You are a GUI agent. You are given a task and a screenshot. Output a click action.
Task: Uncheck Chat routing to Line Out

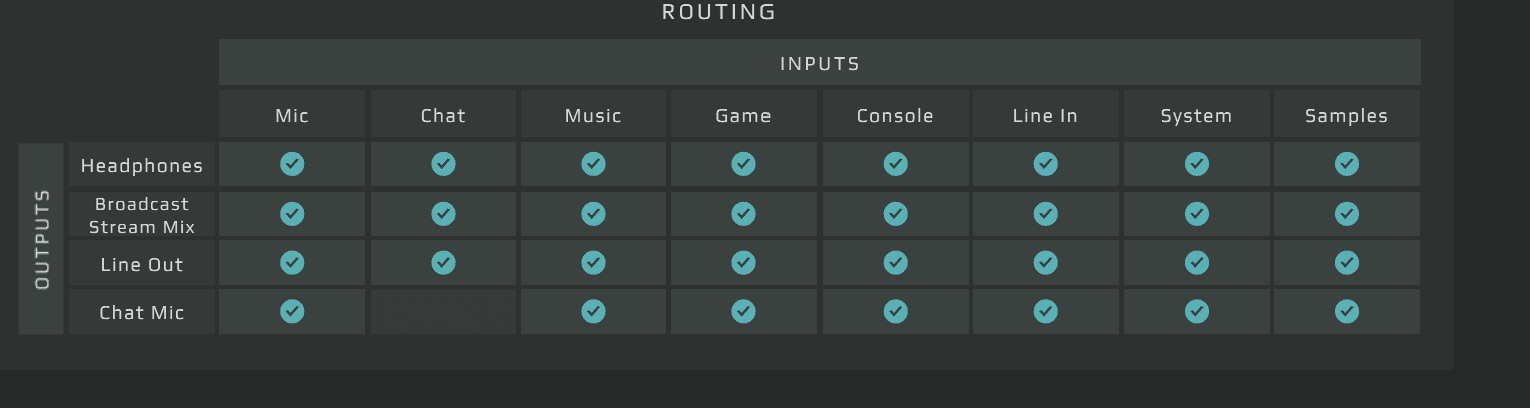(x=443, y=262)
